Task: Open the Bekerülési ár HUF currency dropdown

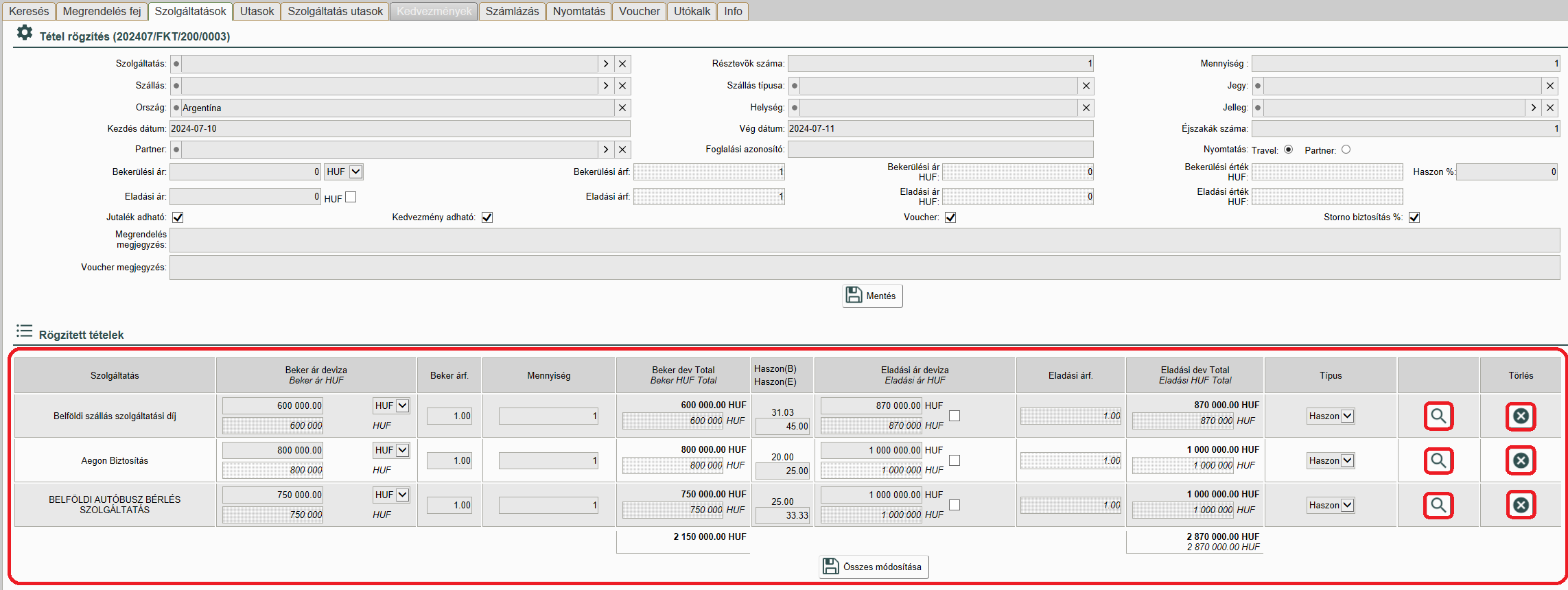Action: point(355,172)
